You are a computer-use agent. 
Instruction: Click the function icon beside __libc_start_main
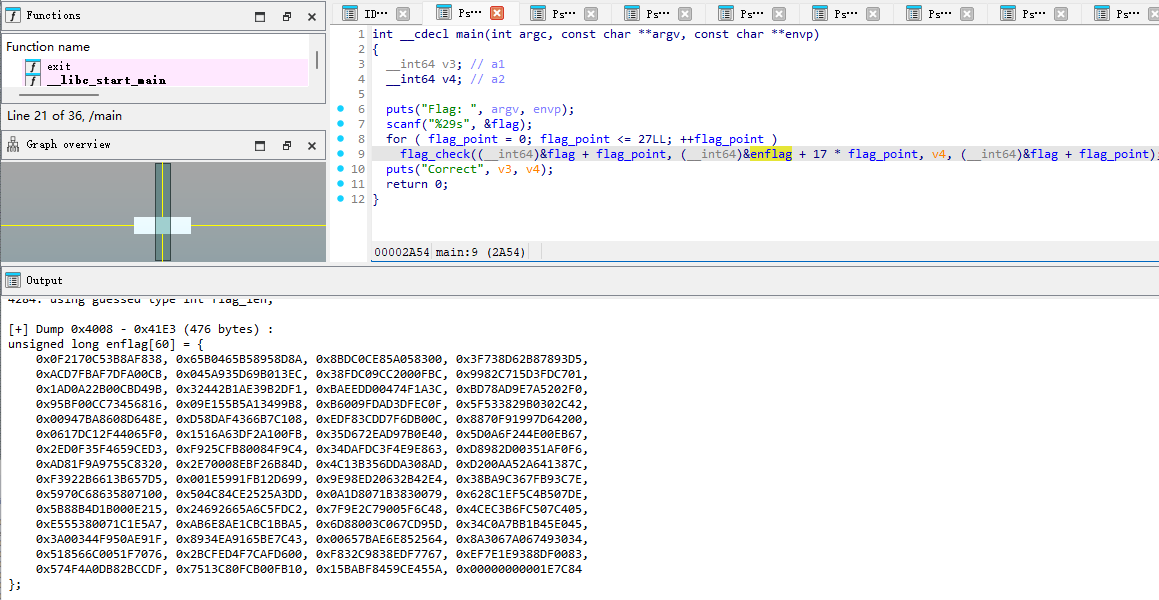(x=33, y=80)
